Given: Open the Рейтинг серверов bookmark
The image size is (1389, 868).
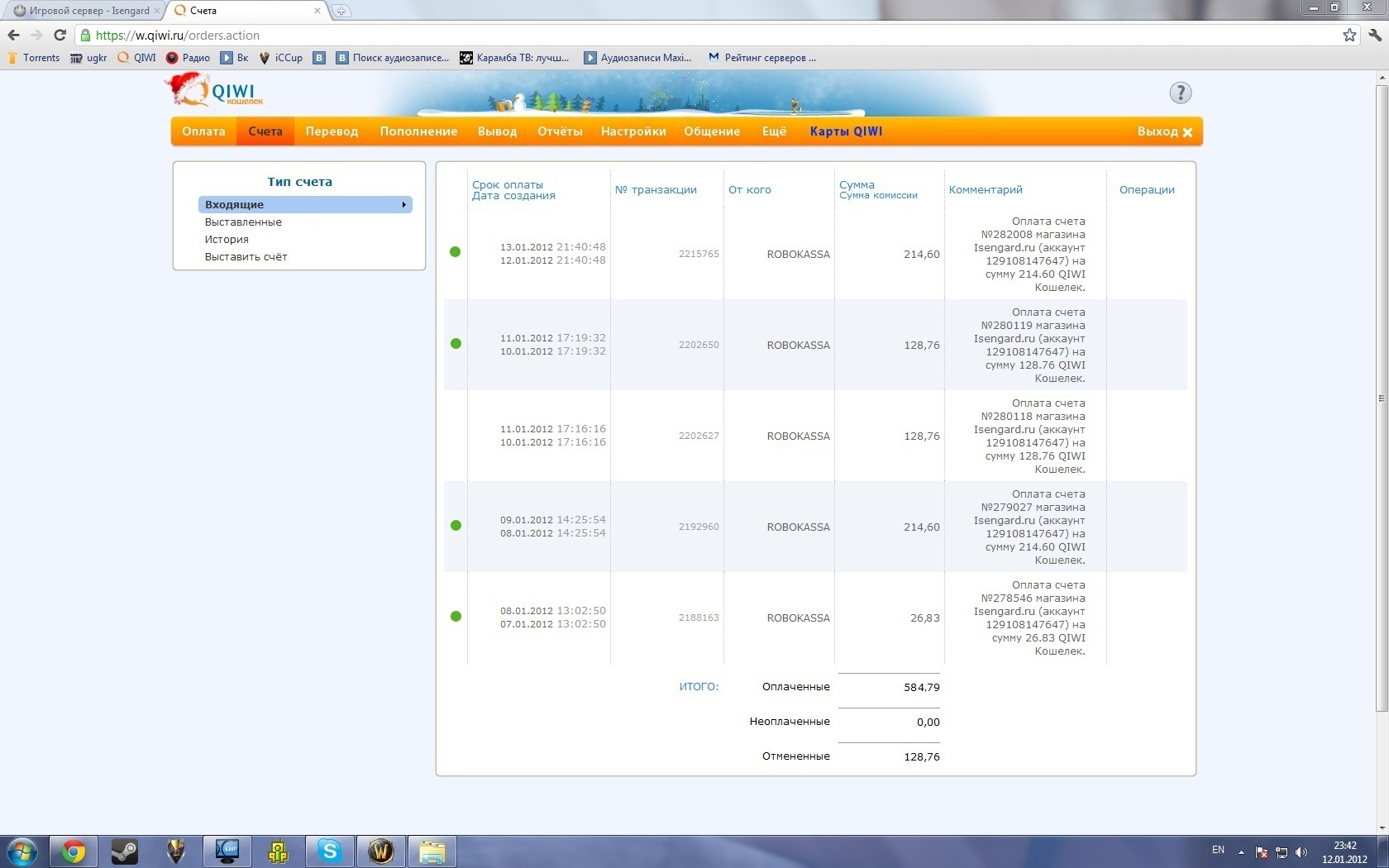Looking at the screenshot, I should [x=761, y=58].
